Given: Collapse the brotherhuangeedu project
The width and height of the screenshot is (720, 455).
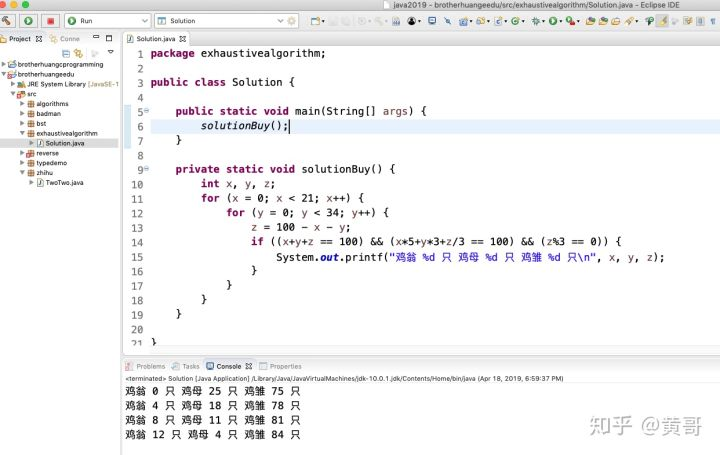Looking at the screenshot, I should (4, 74).
